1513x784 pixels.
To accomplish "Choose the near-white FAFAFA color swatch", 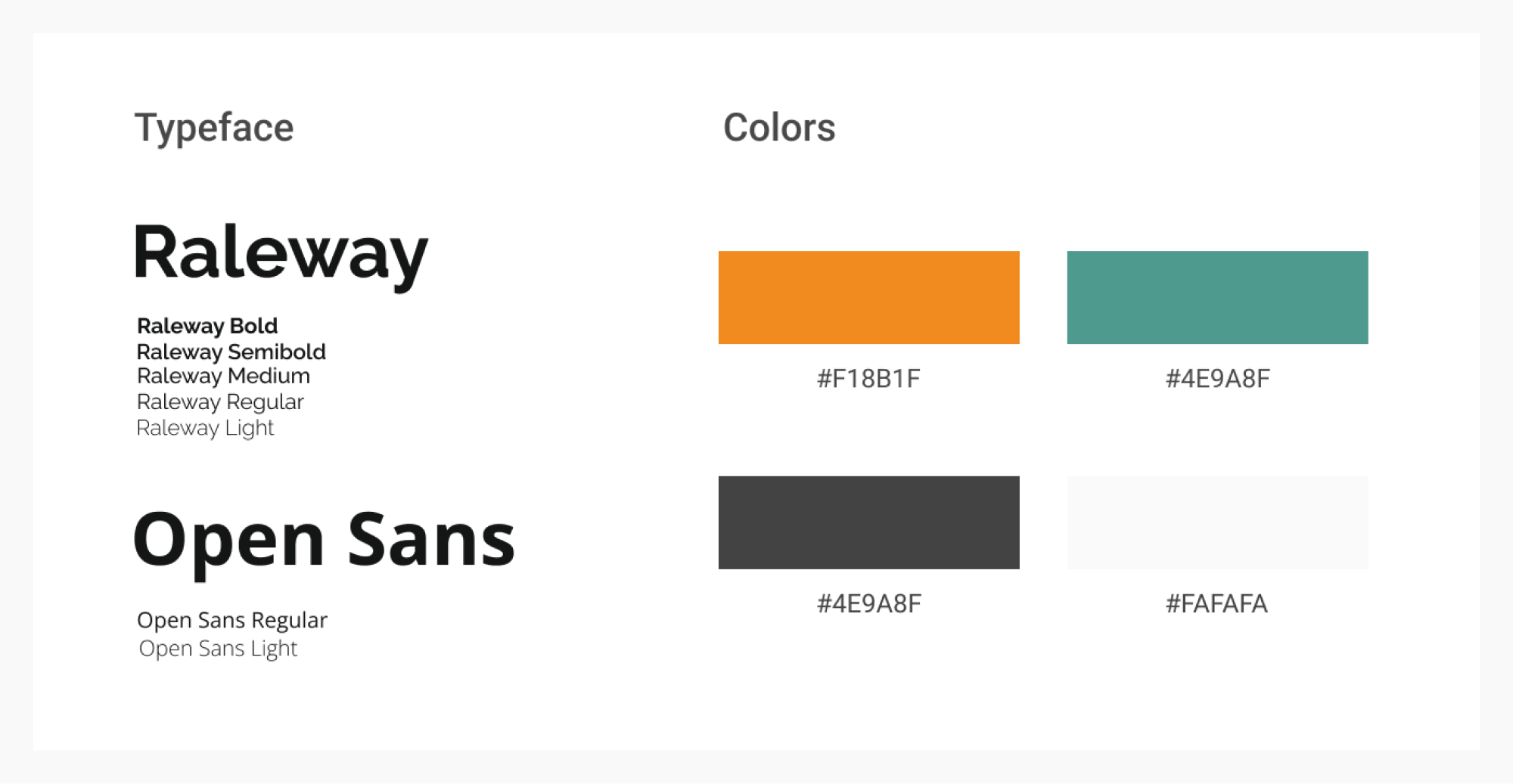I will tap(1217, 522).
